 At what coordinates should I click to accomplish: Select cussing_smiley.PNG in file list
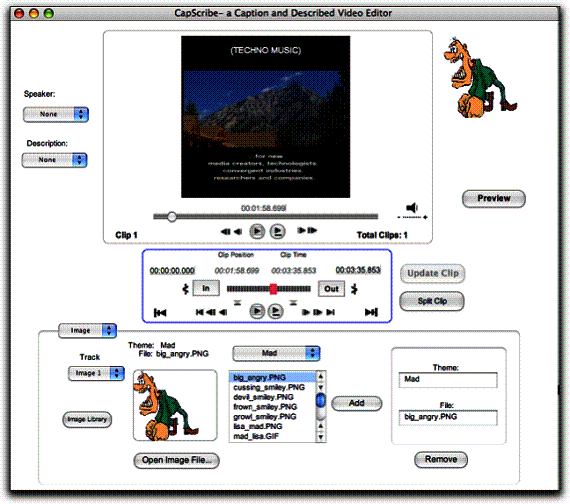[x=269, y=387]
